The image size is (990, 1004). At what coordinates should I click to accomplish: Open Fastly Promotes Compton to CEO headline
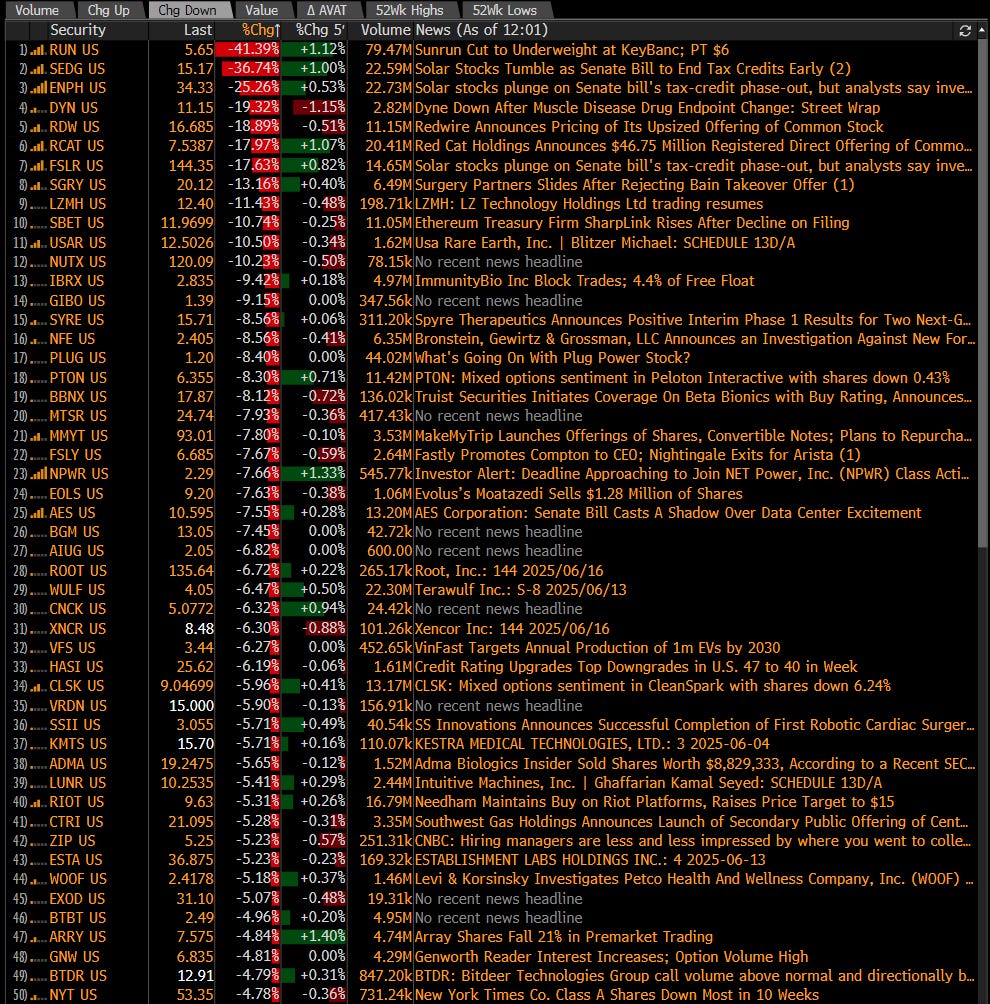[637, 455]
